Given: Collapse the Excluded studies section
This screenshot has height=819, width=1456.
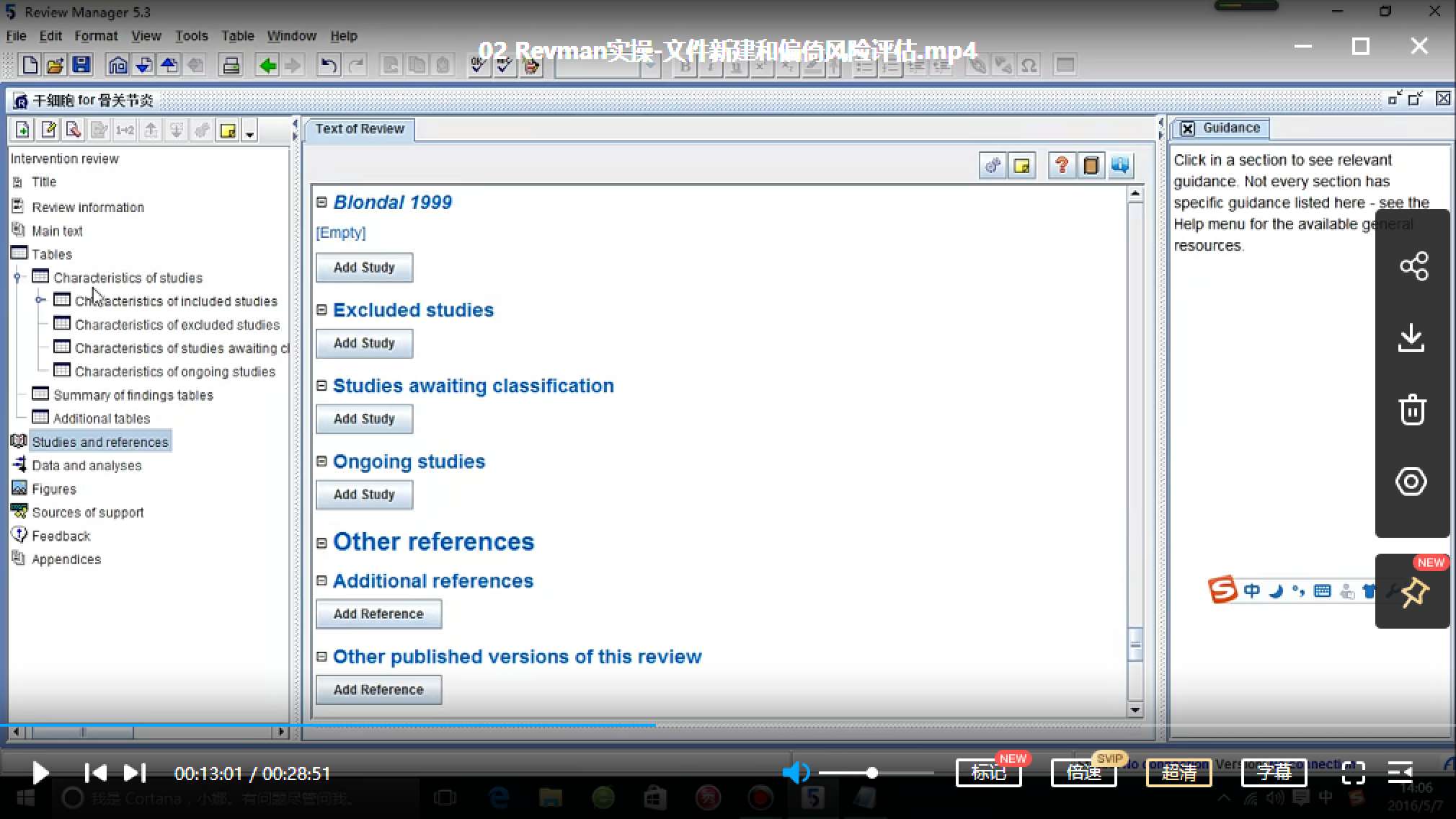Looking at the screenshot, I should pyautogui.click(x=322, y=309).
